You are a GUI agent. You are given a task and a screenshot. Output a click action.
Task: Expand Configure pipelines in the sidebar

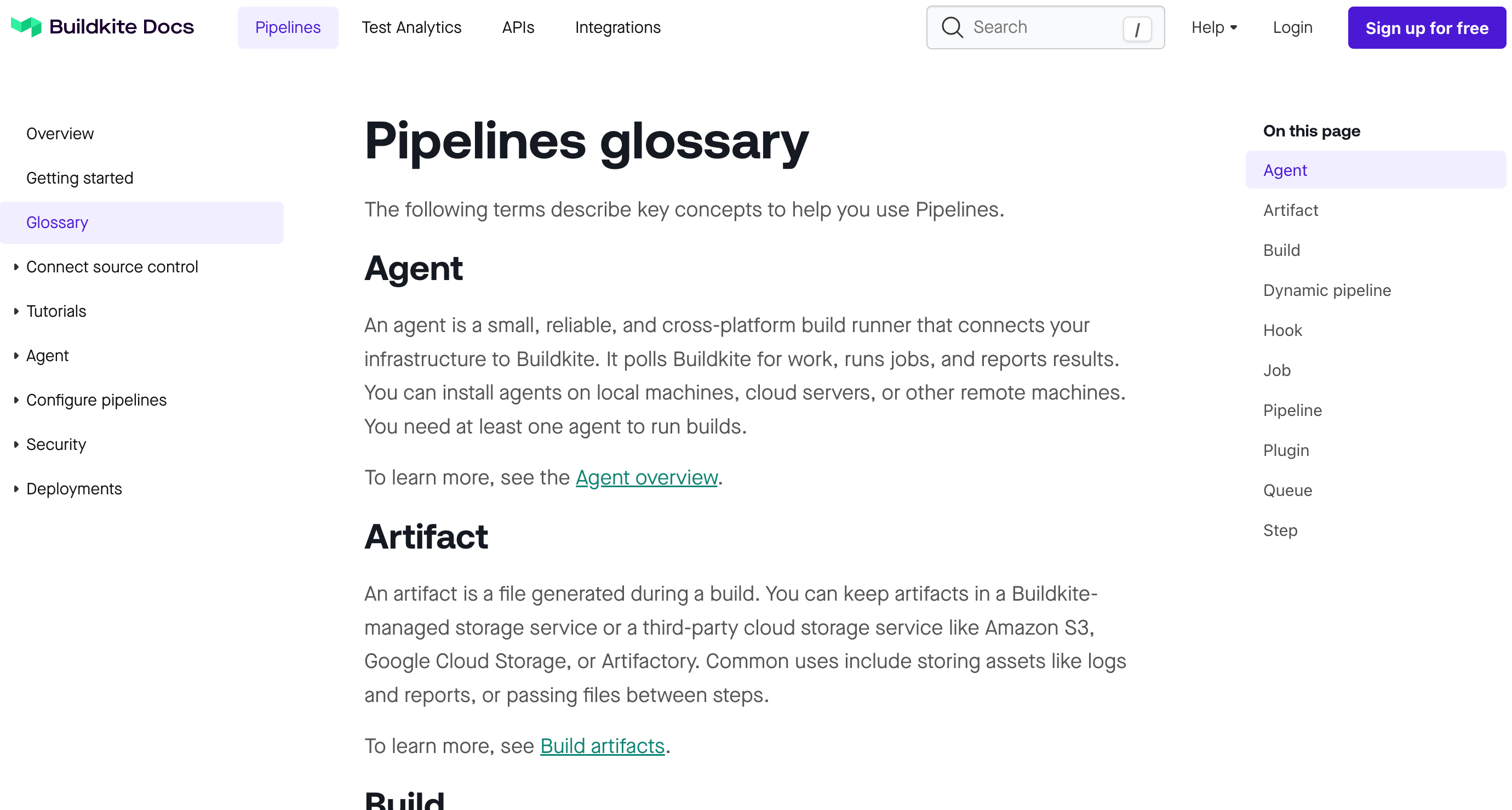point(16,400)
